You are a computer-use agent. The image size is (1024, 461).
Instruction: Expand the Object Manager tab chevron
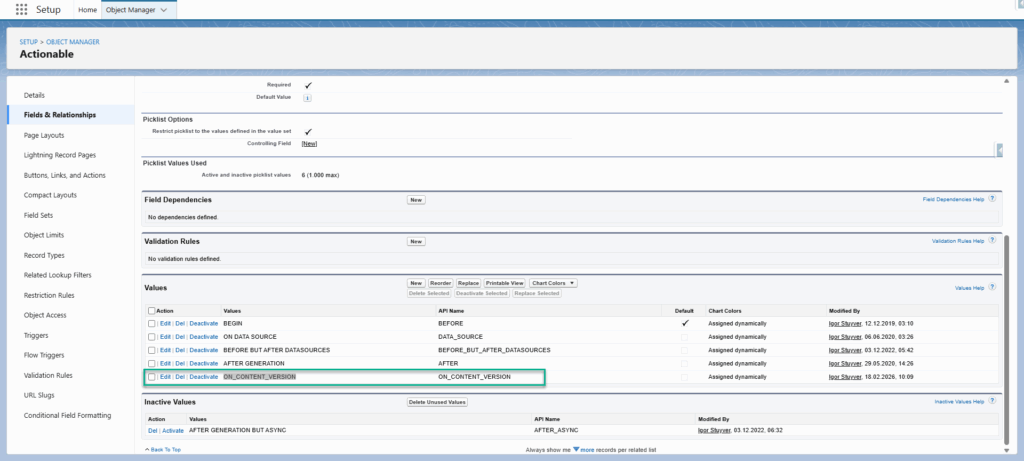(x=163, y=10)
